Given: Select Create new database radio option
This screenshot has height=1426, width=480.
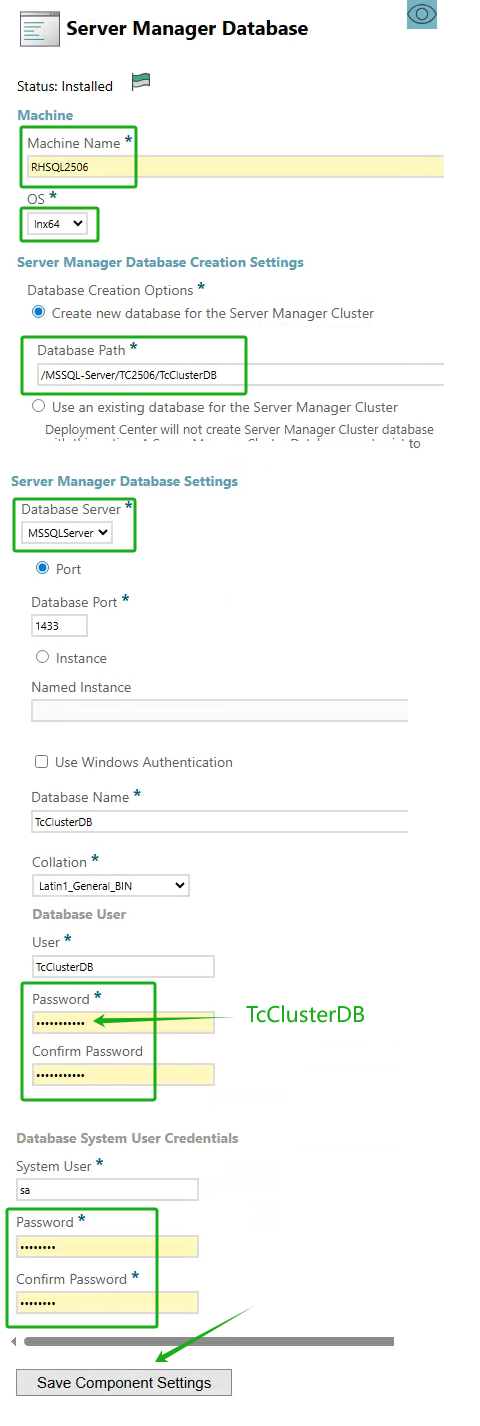Looking at the screenshot, I should (39, 313).
